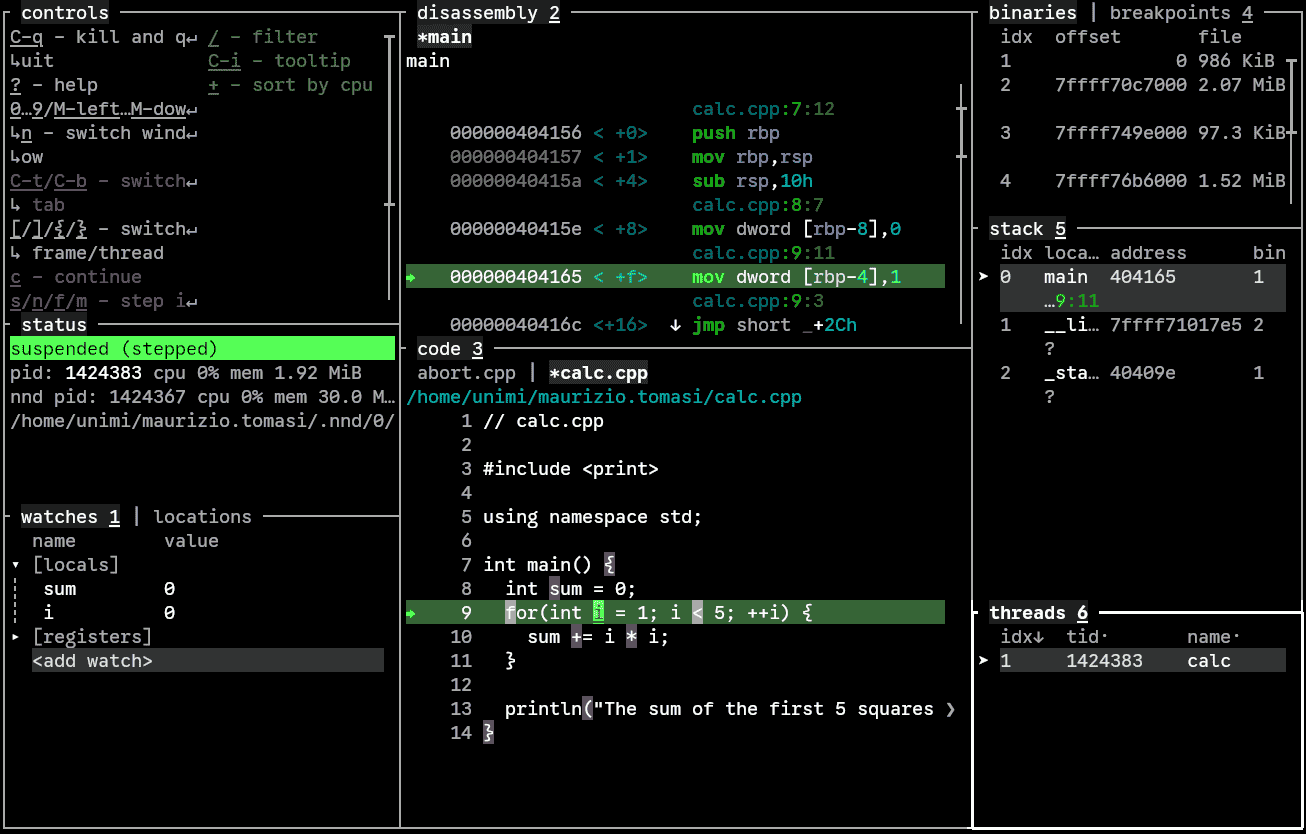Click the selected frame marker in stack

(984, 277)
